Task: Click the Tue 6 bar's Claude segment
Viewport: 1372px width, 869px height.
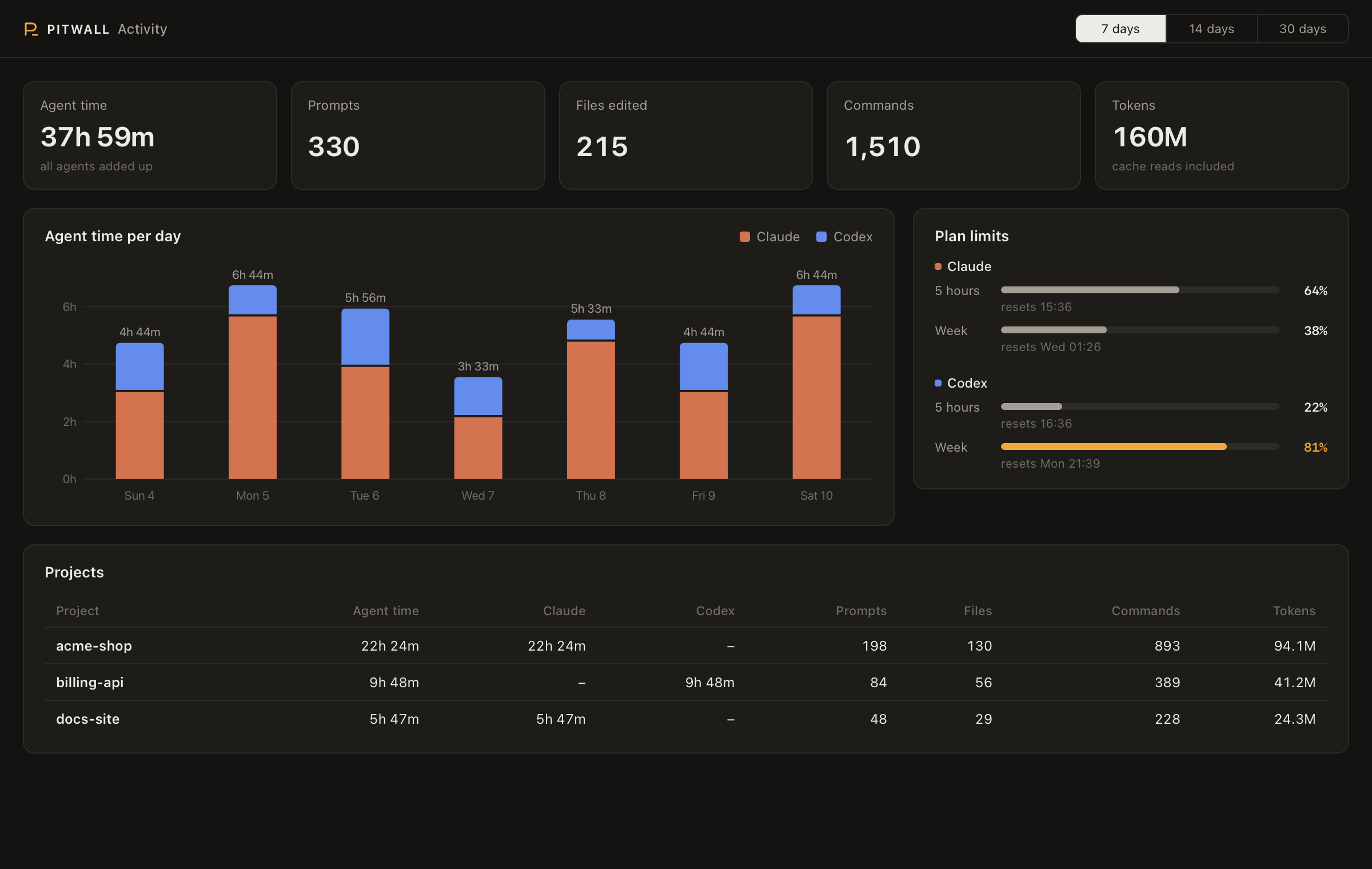Action: (x=365, y=423)
